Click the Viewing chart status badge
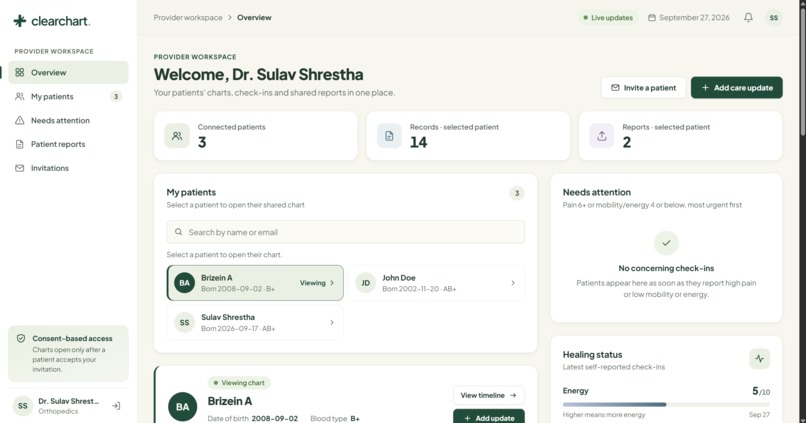The width and height of the screenshot is (806, 423). pos(239,383)
